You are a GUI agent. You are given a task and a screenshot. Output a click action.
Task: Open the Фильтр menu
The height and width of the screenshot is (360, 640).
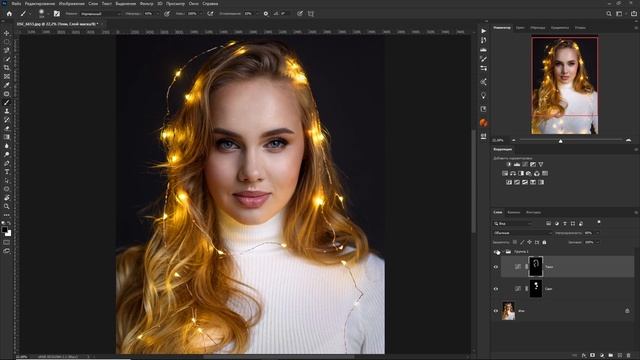pyautogui.click(x=147, y=3)
